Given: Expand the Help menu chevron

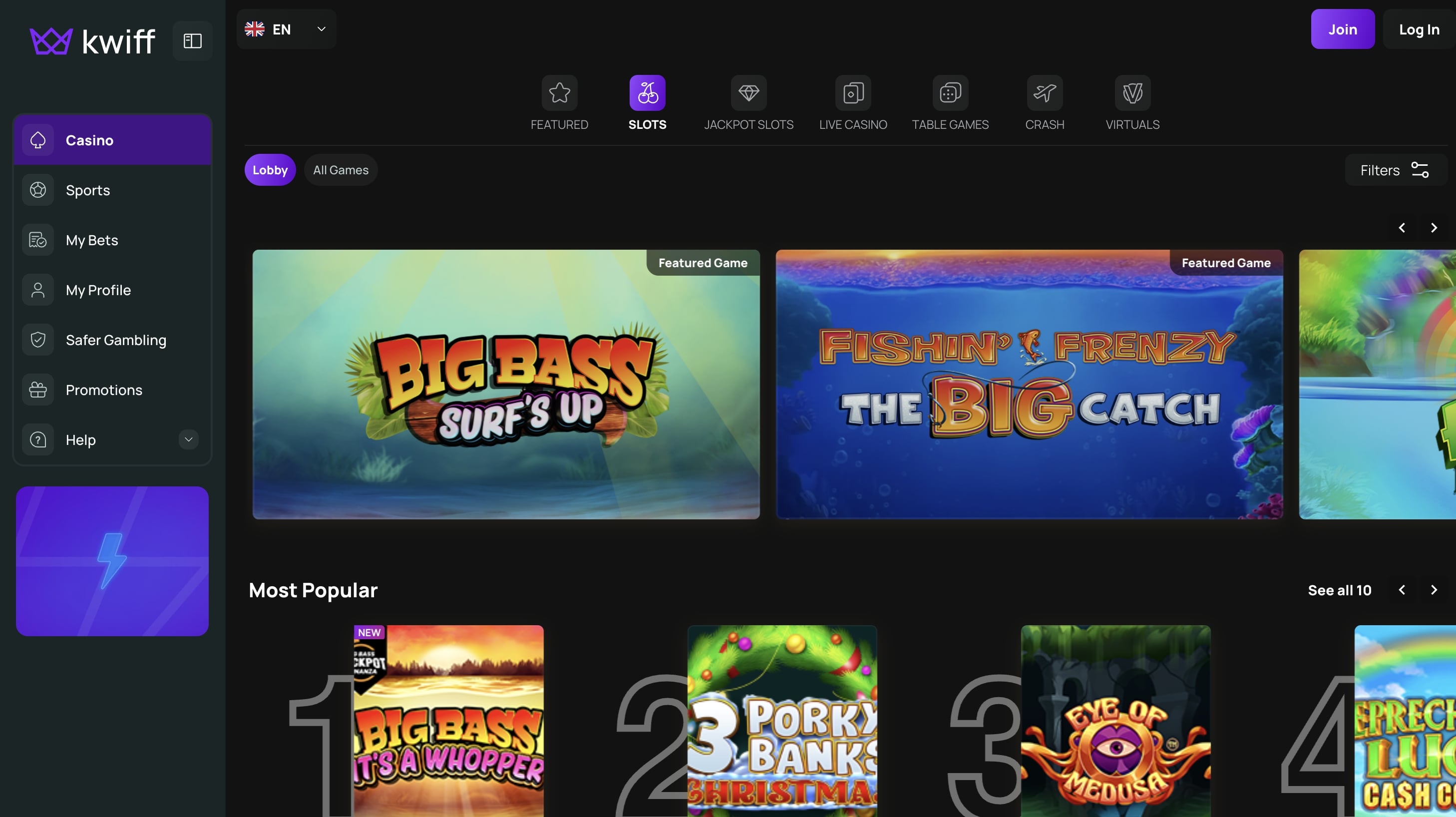Looking at the screenshot, I should coord(188,439).
